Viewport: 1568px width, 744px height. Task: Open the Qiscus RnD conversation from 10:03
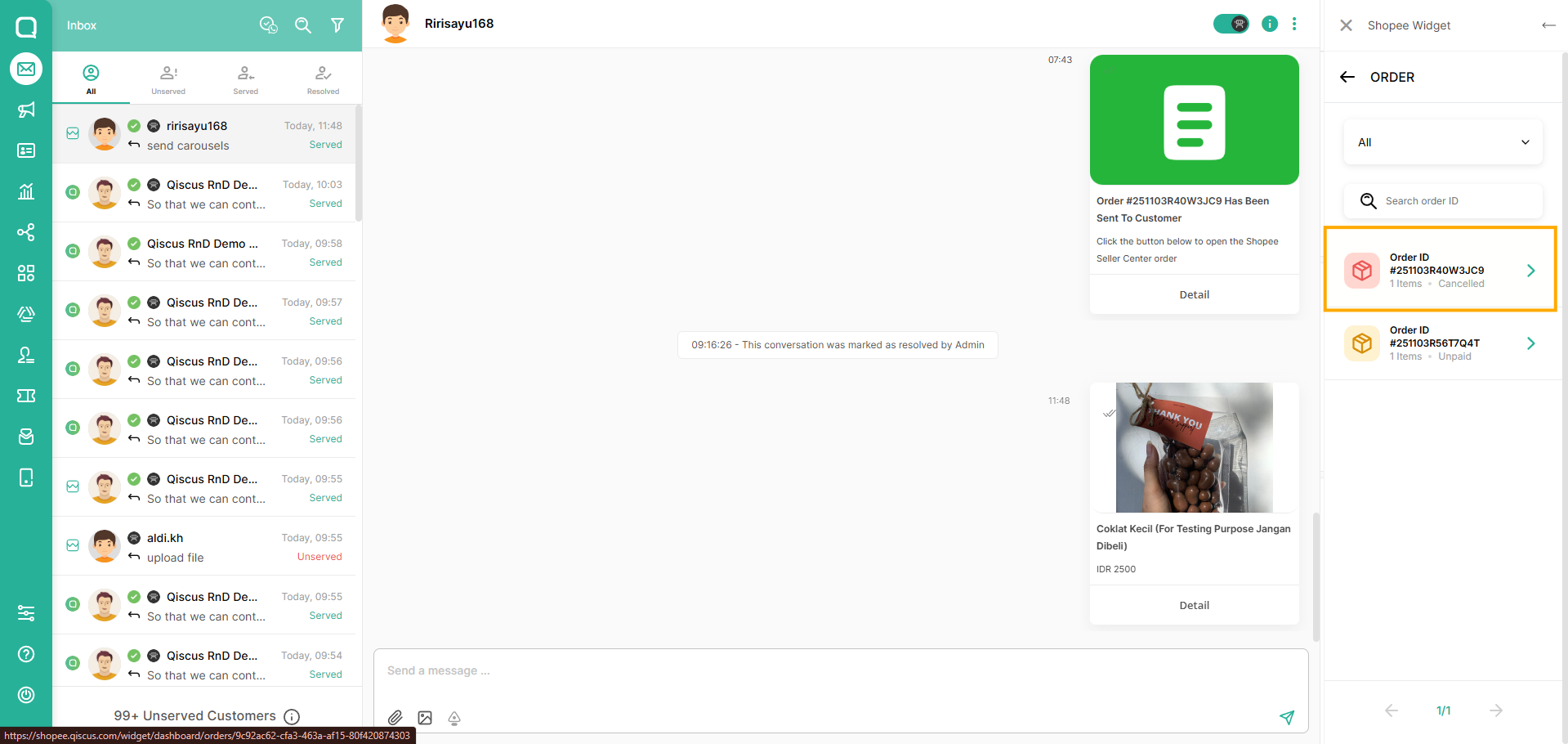[x=204, y=193]
